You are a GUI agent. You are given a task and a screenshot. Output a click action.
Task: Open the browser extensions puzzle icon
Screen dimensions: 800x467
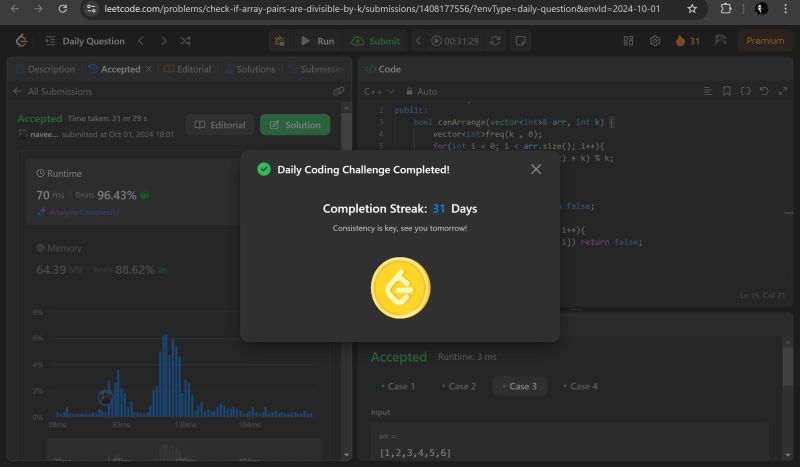point(726,9)
